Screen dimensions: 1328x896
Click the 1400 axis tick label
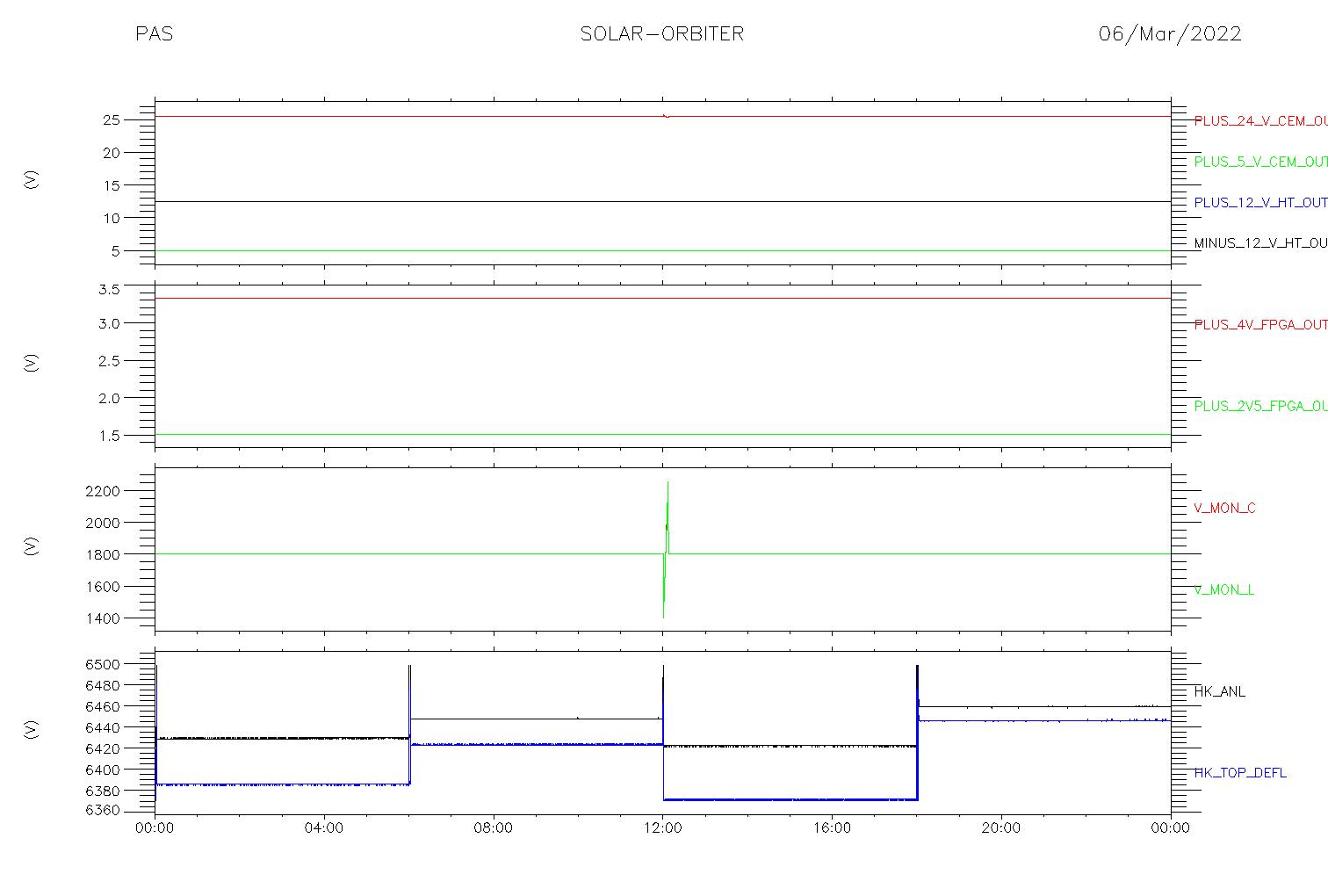pyautogui.click(x=103, y=618)
